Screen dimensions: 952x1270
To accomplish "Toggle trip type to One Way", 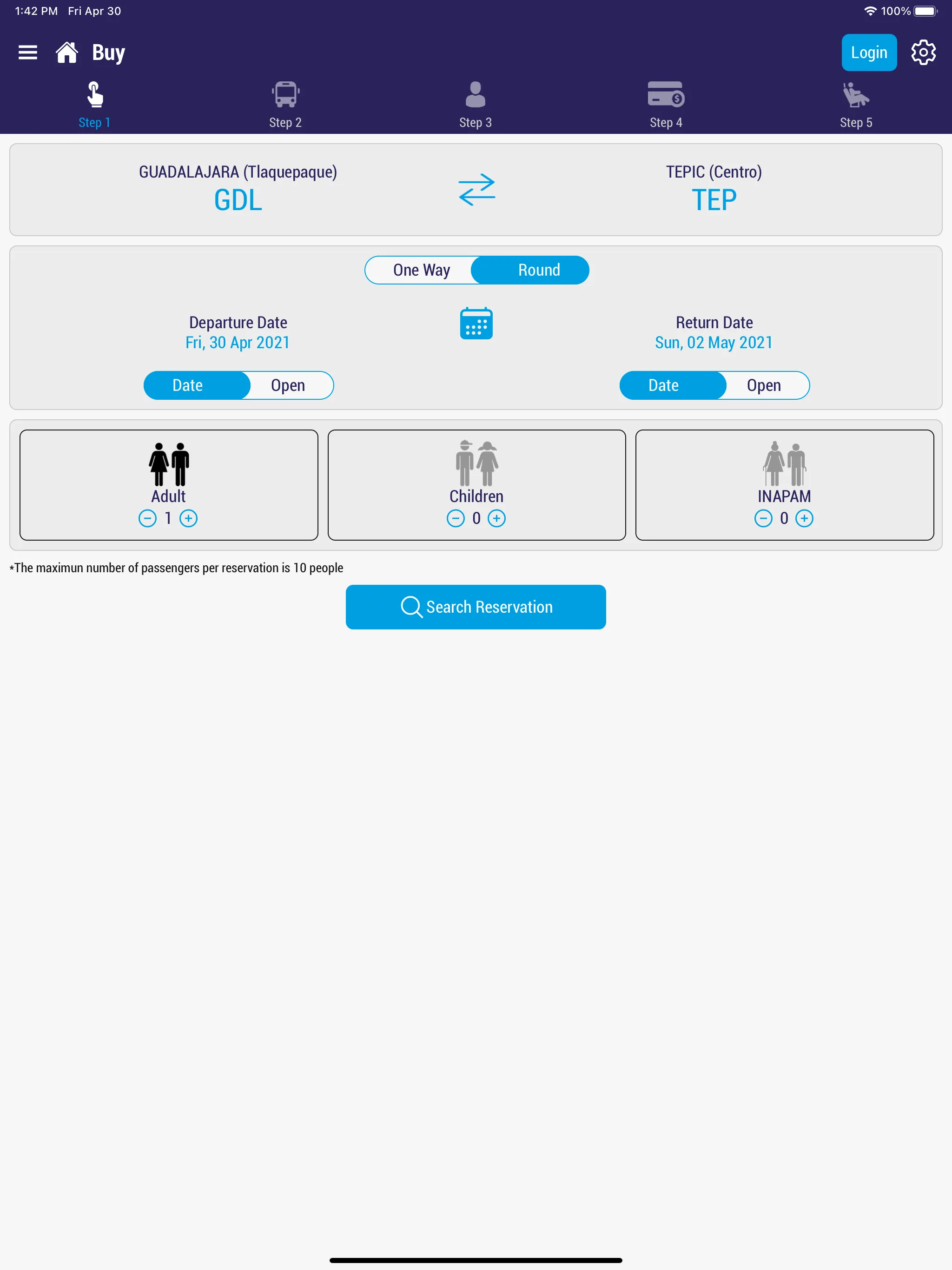I will tap(421, 270).
